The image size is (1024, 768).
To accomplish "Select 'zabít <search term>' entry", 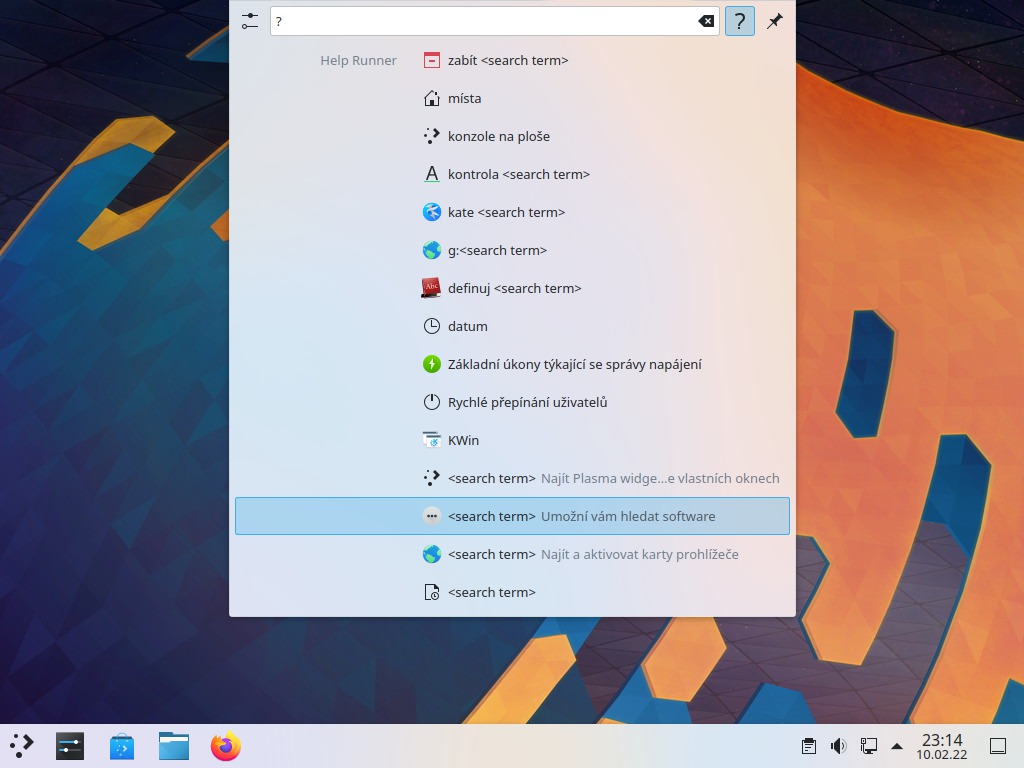I will click(x=508, y=60).
